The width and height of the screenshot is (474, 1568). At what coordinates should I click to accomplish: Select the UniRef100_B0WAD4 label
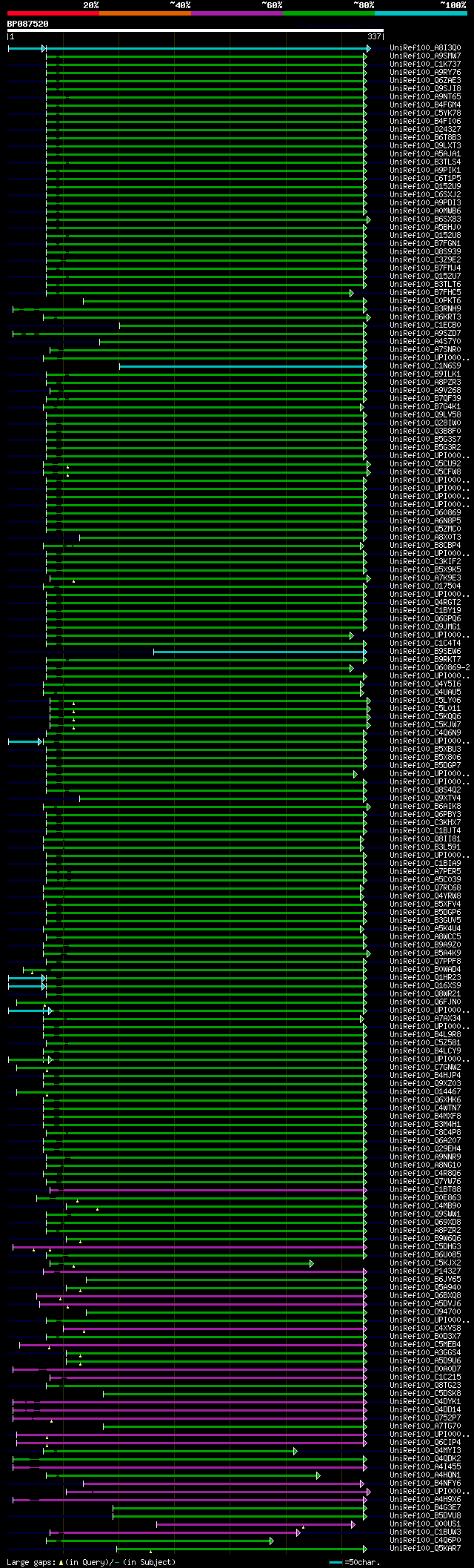point(425,970)
